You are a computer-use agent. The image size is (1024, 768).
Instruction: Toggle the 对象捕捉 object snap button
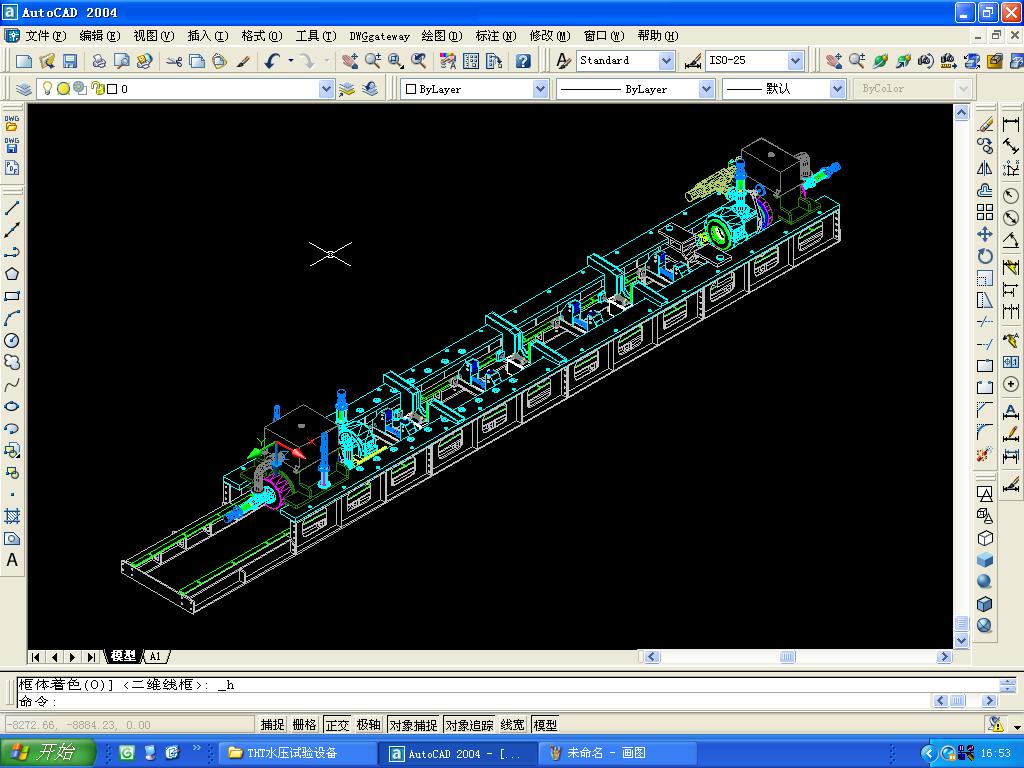click(x=413, y=724)
